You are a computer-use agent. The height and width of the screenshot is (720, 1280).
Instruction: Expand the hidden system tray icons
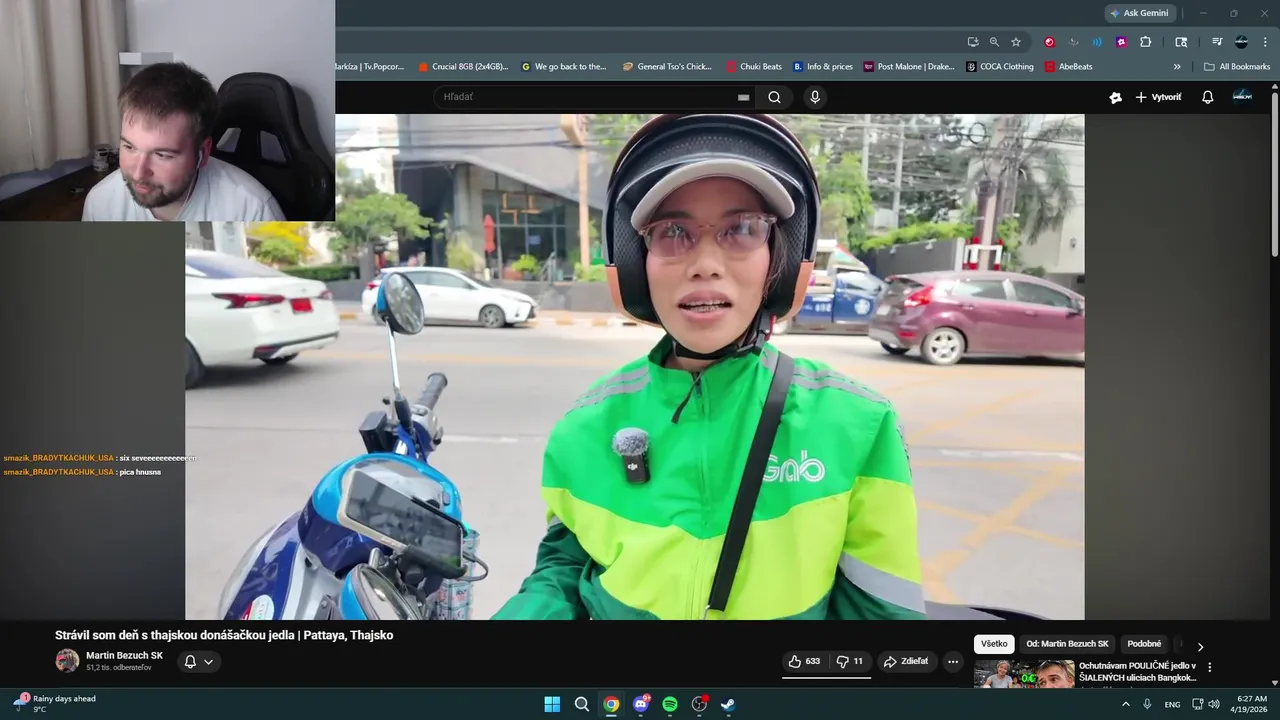tap(1126, 704)
